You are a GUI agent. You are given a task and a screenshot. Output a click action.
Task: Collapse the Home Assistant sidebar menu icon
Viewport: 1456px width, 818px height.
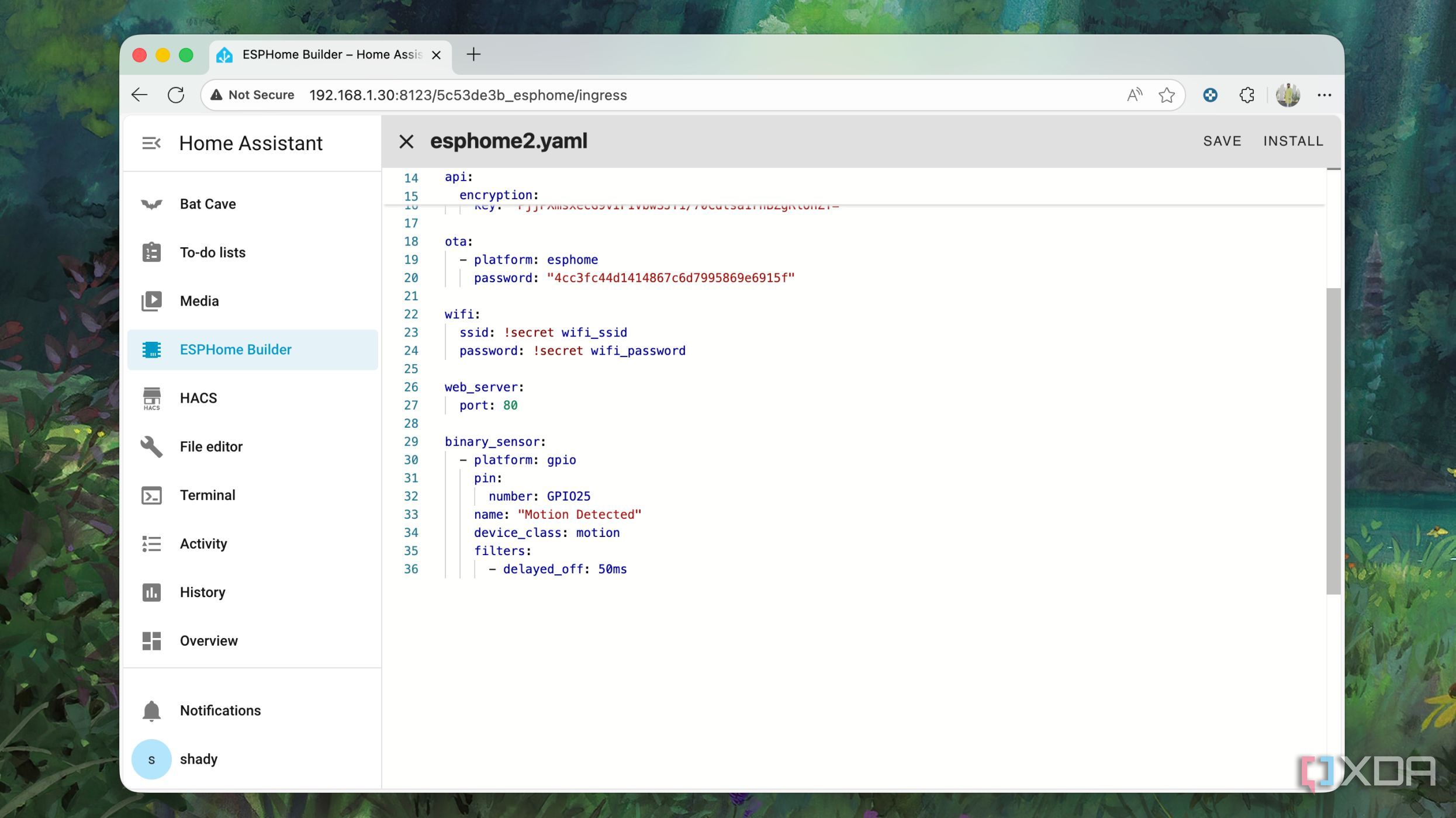click(151, 143)
